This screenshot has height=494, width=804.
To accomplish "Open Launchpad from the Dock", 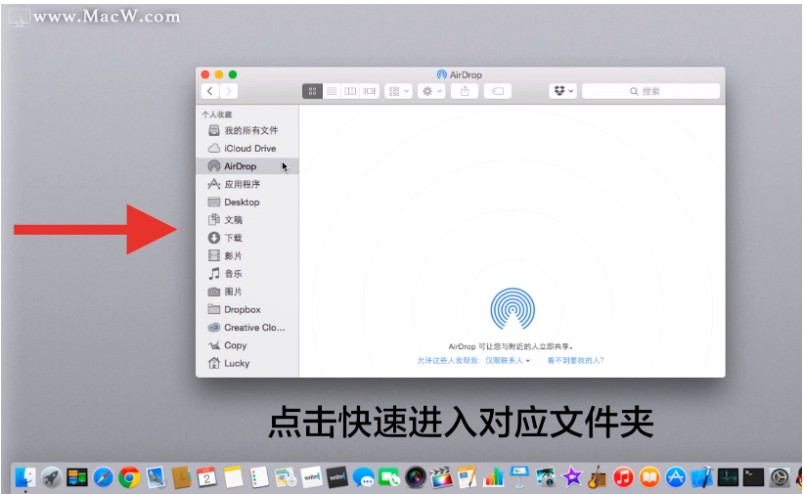I will coord(51,478).
